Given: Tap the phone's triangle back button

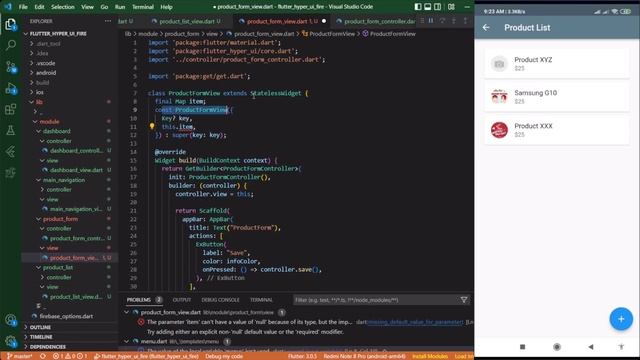Looking at the screenshot, I should (x=591, y=347).
